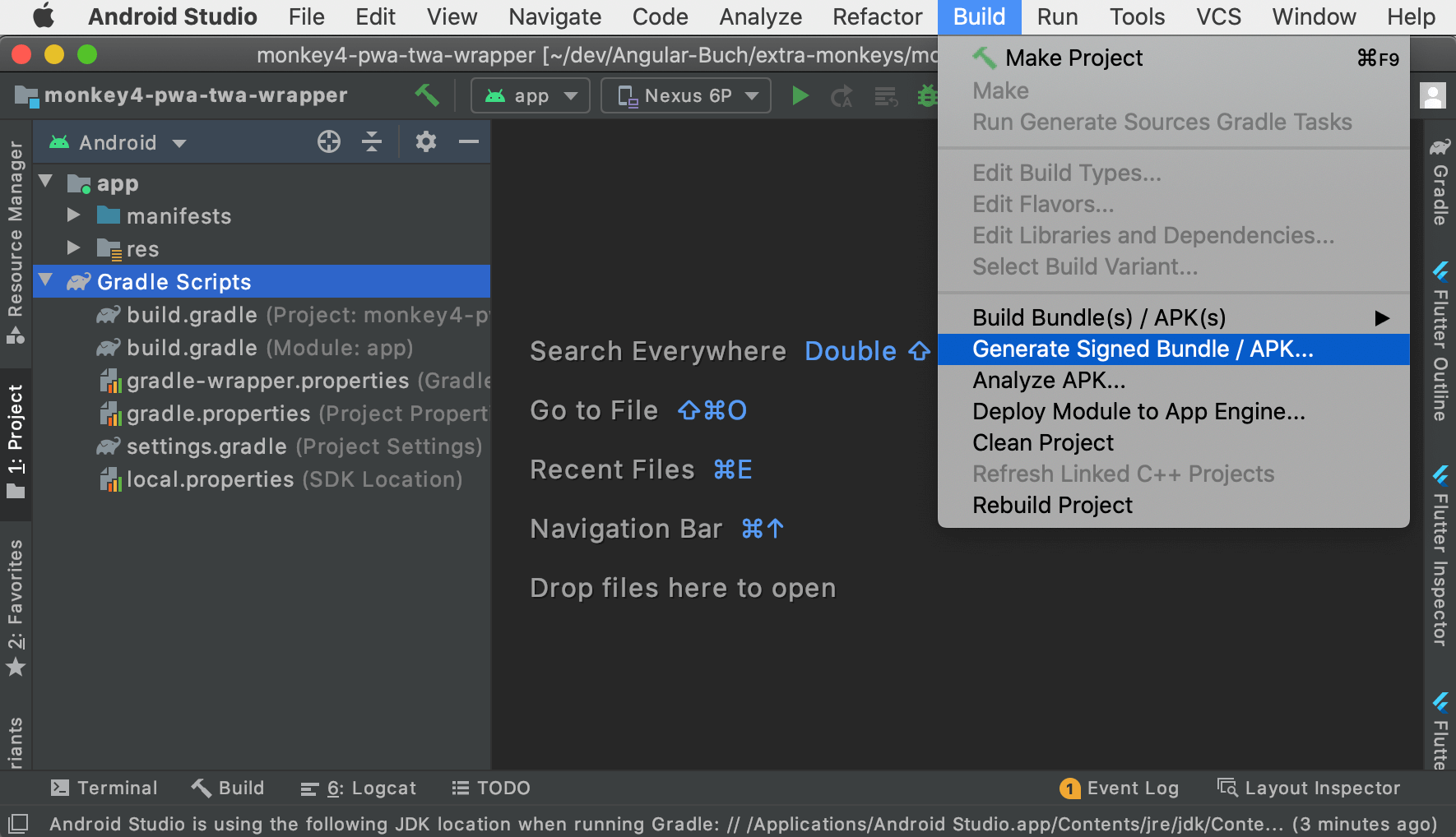Open the File menu
This screenshot has height=837, width=1456.
307,16
